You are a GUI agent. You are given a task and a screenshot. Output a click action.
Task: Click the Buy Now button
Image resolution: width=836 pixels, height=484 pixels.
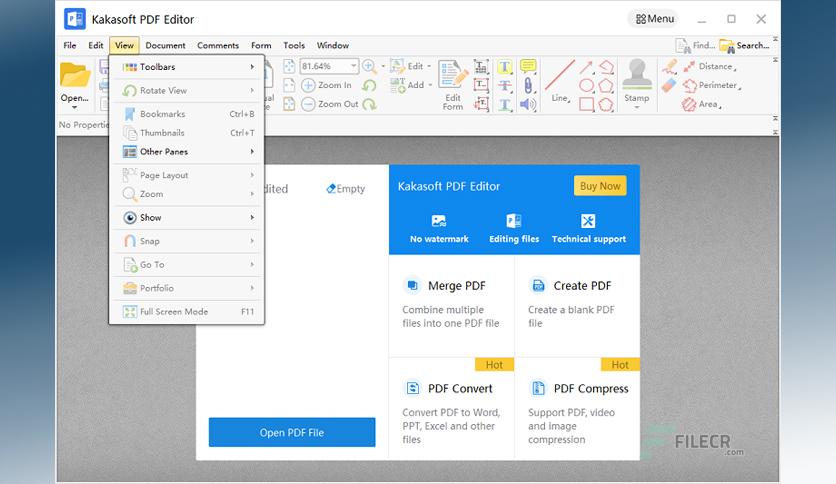600,186
